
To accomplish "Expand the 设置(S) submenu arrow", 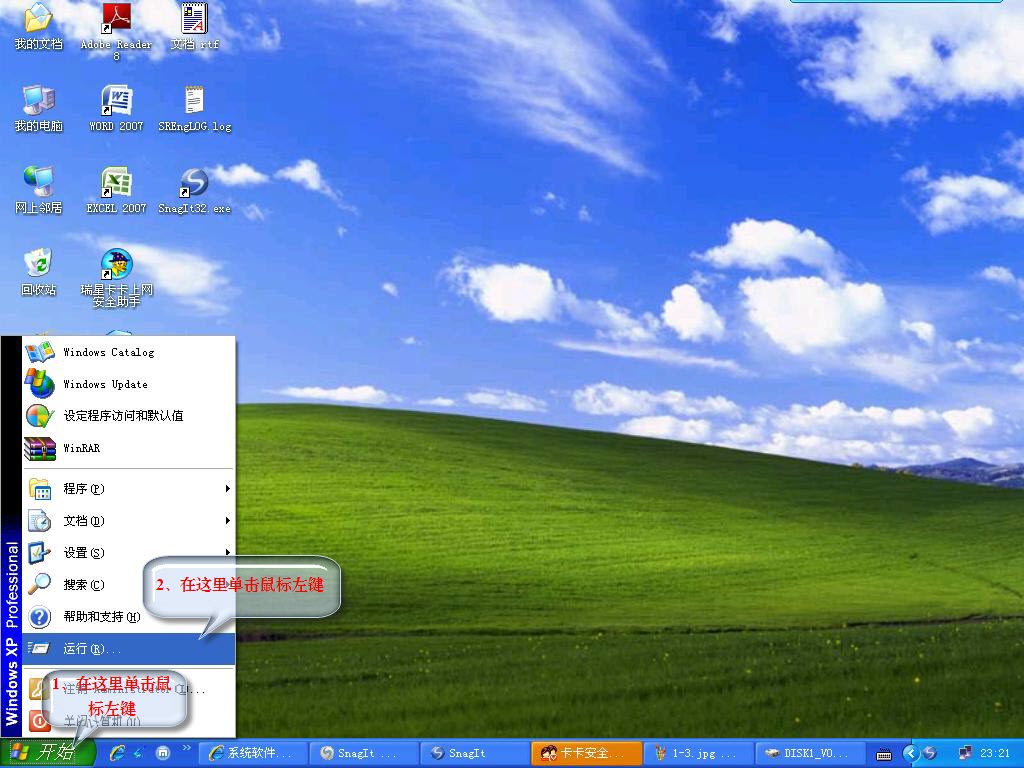I will click(x=227, y=552).
